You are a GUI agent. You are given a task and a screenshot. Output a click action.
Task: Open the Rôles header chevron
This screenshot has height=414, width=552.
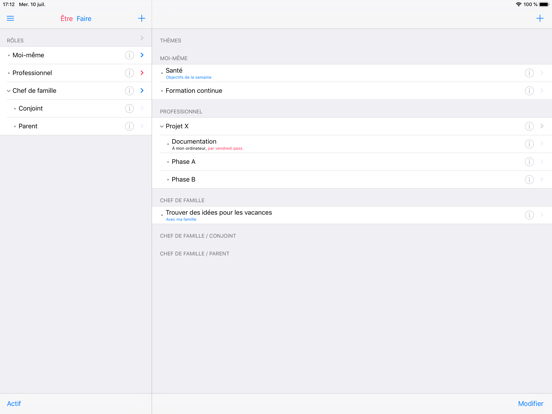point(142,38)
